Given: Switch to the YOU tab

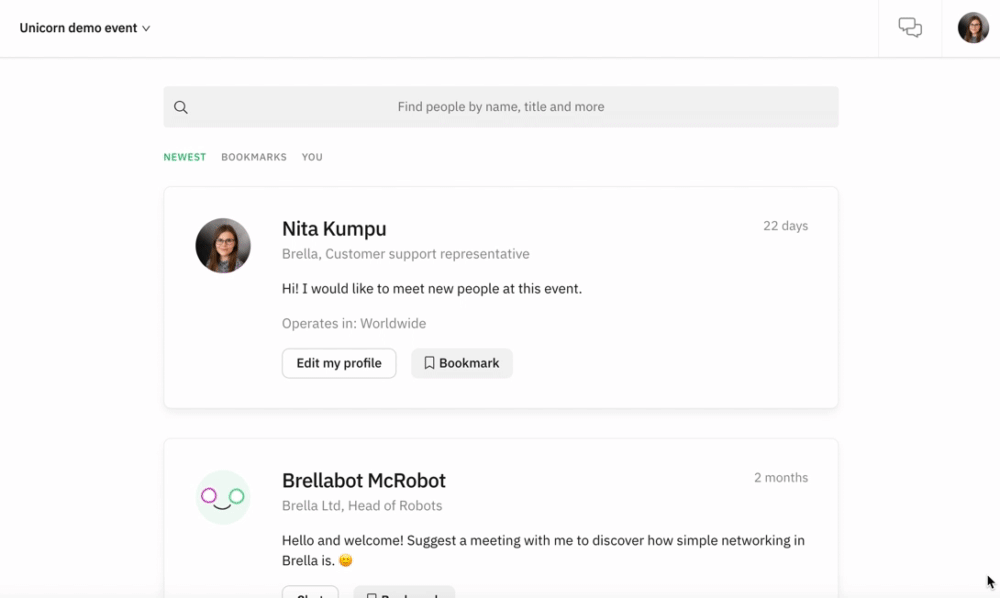Looking at the screenshot, I should pyautogui.click(x=312, y=157).
